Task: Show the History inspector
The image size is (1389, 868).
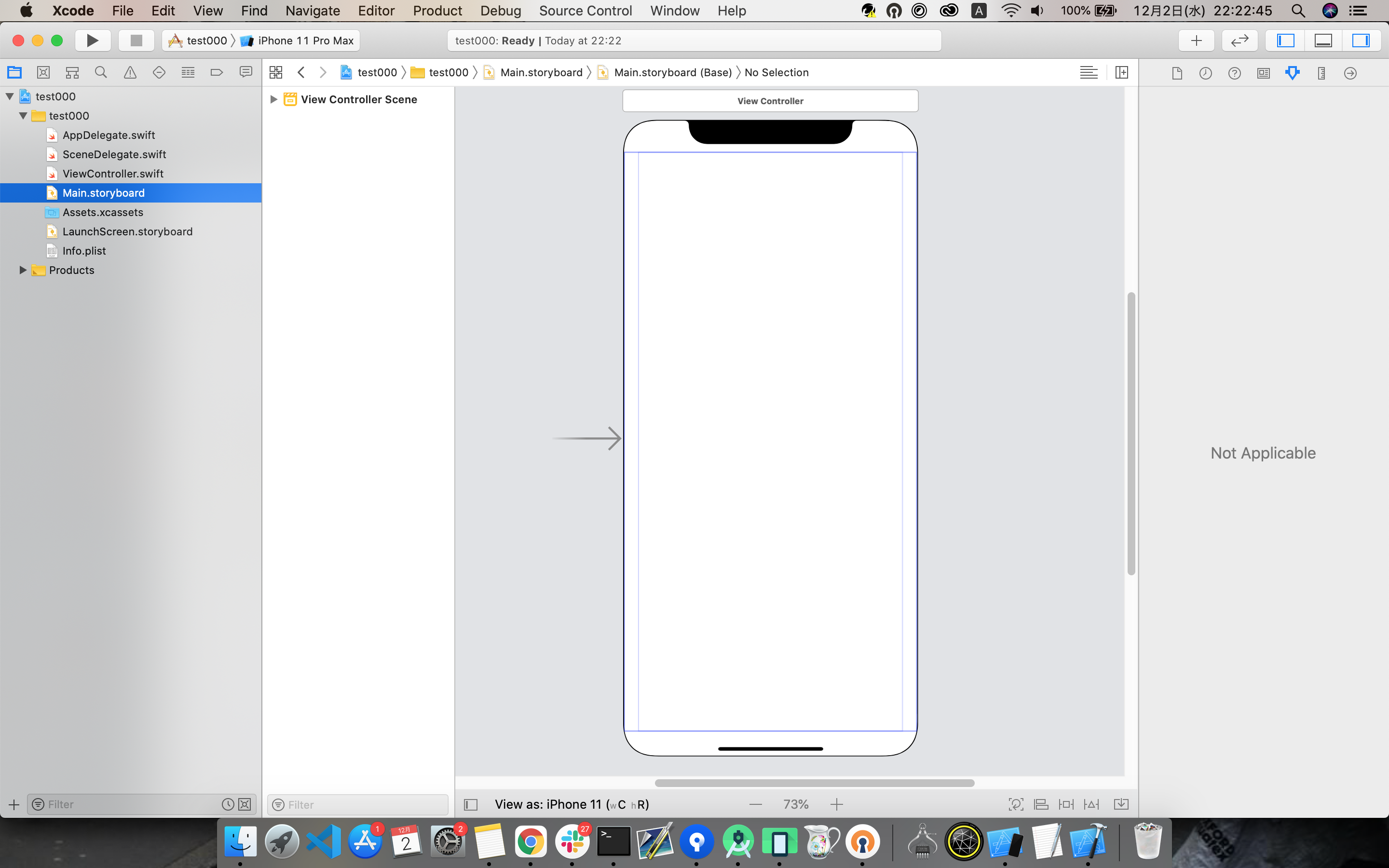Action: [x=1205, y=73]
